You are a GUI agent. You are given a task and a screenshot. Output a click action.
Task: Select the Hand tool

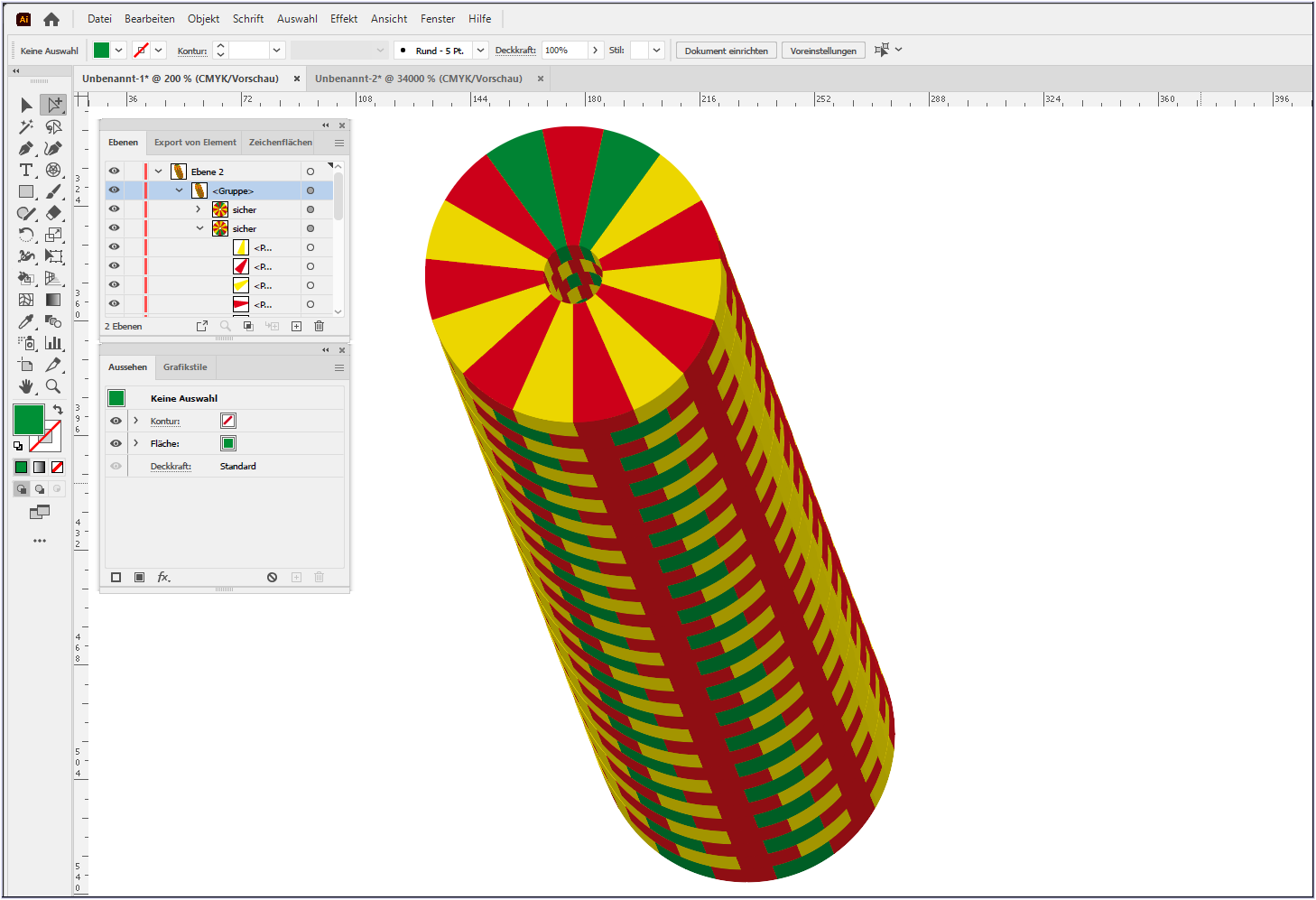(x=26, y=385)
